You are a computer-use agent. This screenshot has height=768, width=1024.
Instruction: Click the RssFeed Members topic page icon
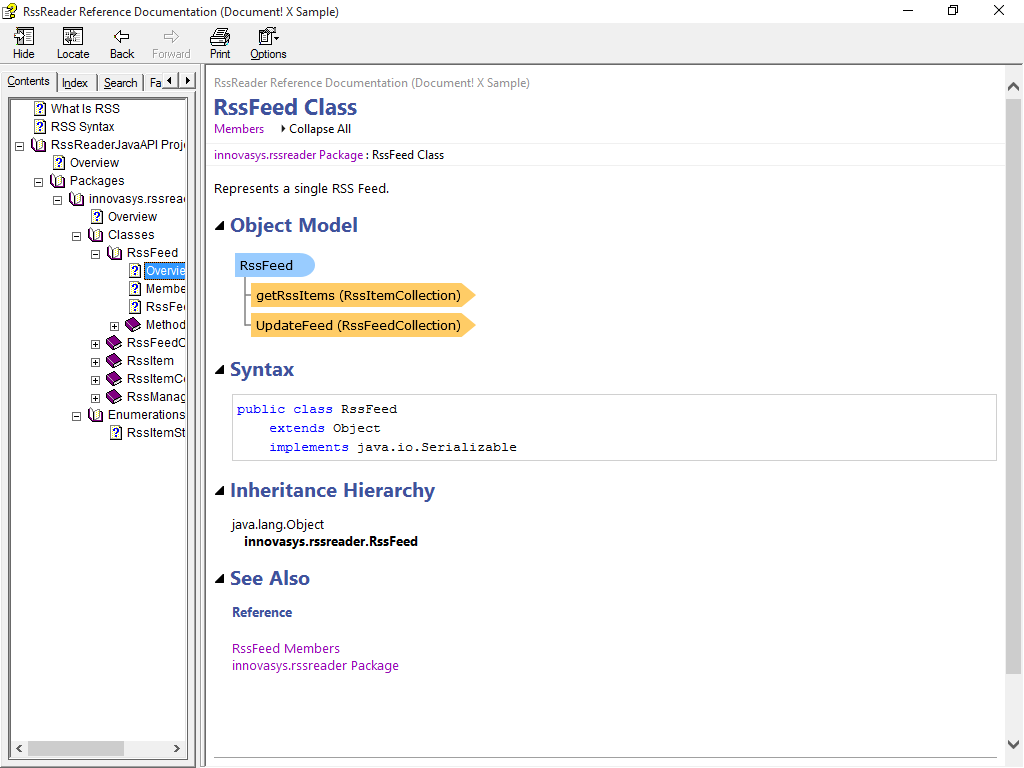pos(135,289)
